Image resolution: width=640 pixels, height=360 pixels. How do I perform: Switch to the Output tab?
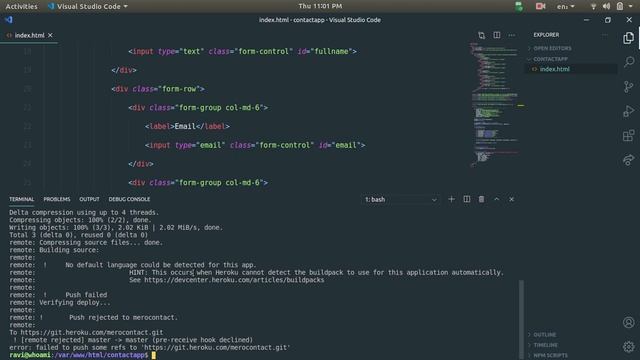89,199
